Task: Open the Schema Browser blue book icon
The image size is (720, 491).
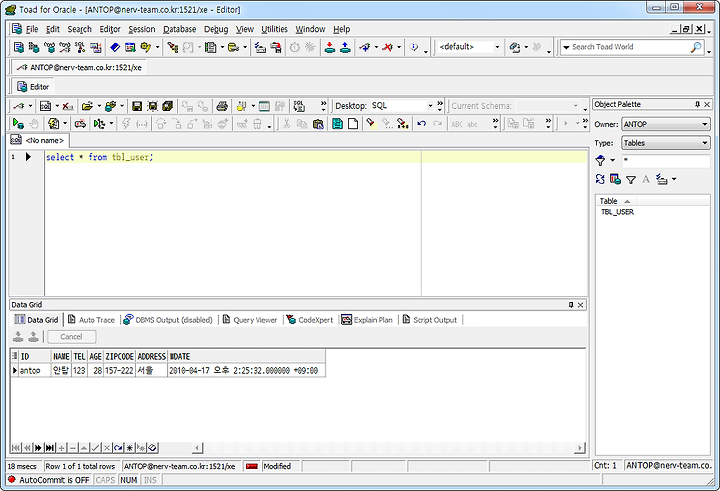Action: click(115, 47)
